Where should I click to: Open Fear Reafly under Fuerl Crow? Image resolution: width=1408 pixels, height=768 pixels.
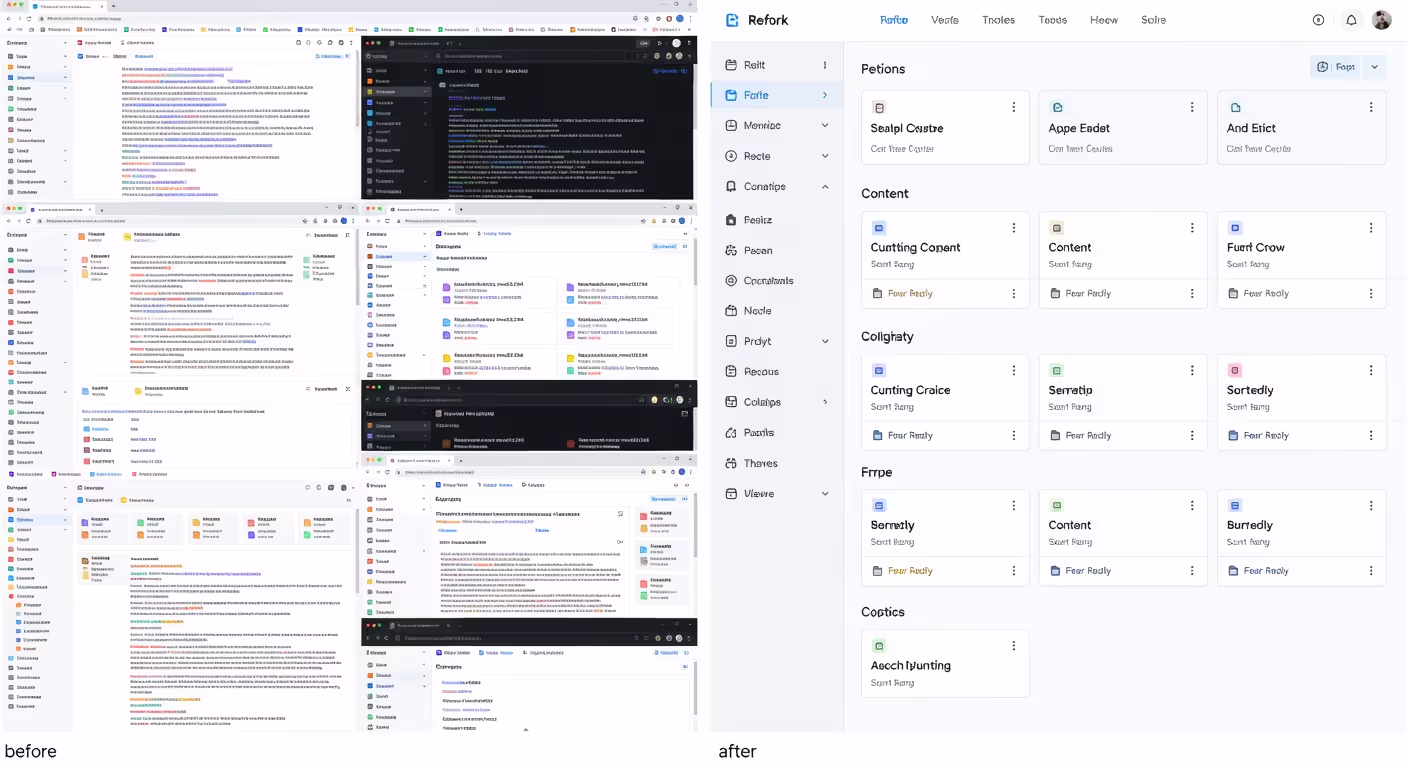pos(1259,294)
